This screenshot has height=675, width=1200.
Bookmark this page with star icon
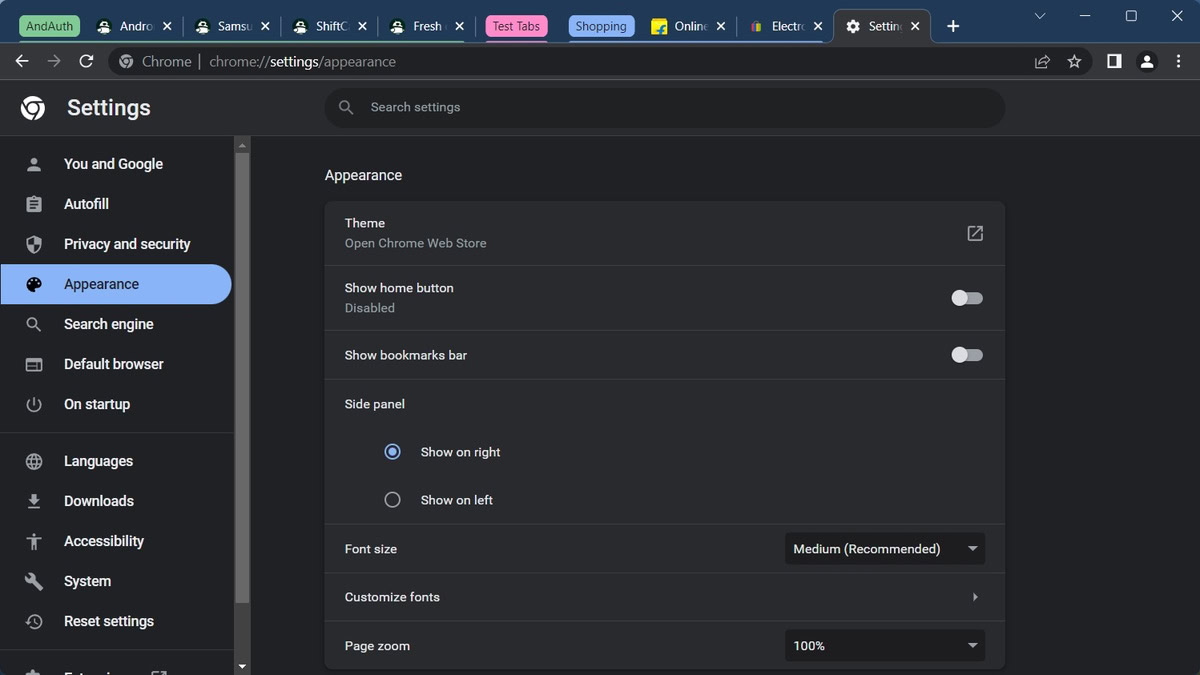coord(1074,61)
